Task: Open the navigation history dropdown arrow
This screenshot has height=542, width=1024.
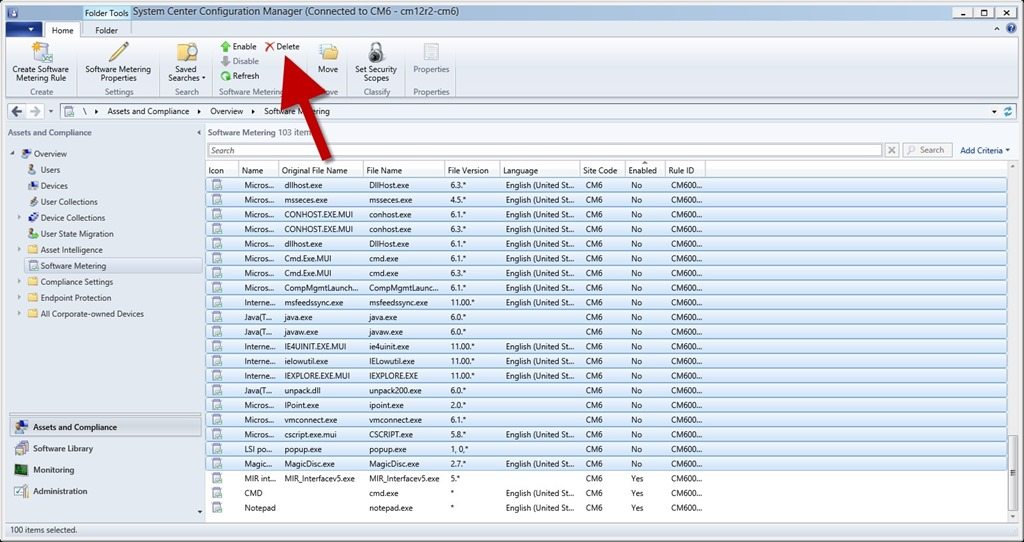Action: [x=51, y=112]
